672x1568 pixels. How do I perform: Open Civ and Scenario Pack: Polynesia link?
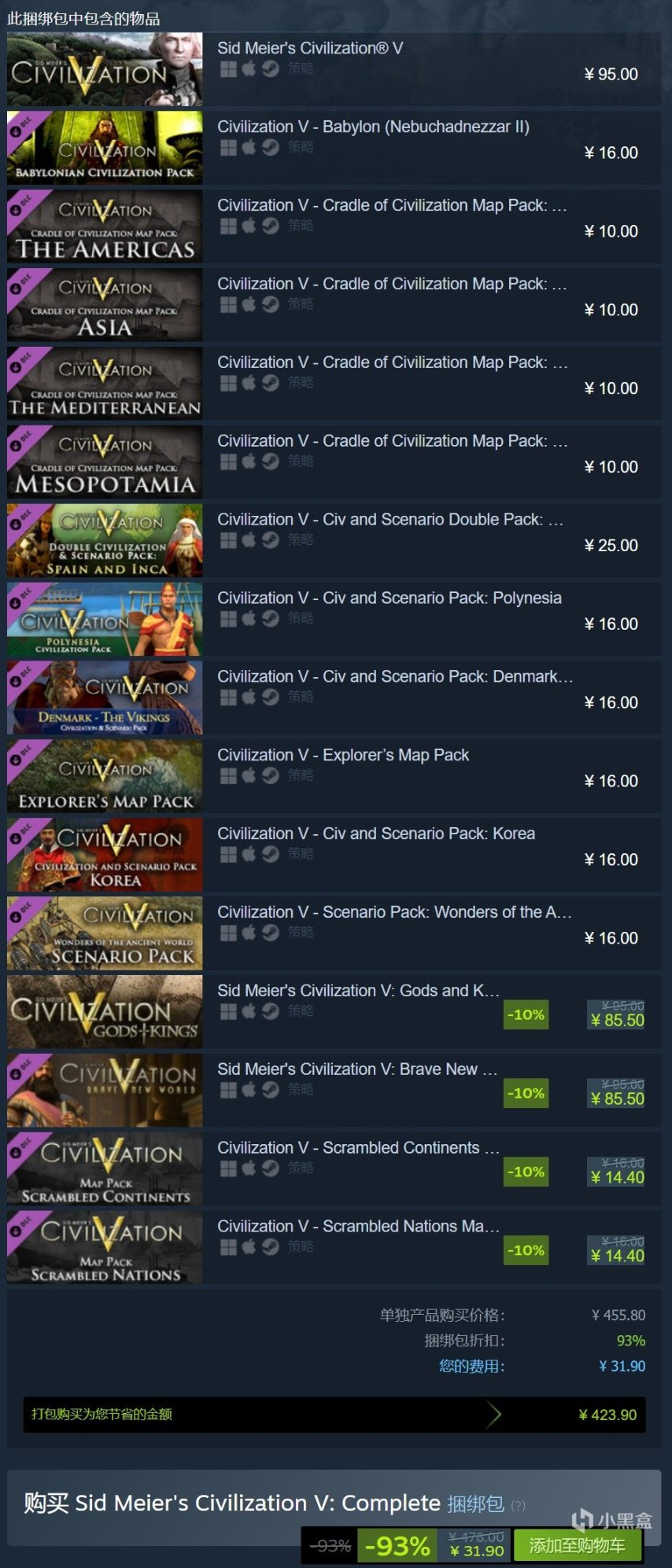[390, 598]
